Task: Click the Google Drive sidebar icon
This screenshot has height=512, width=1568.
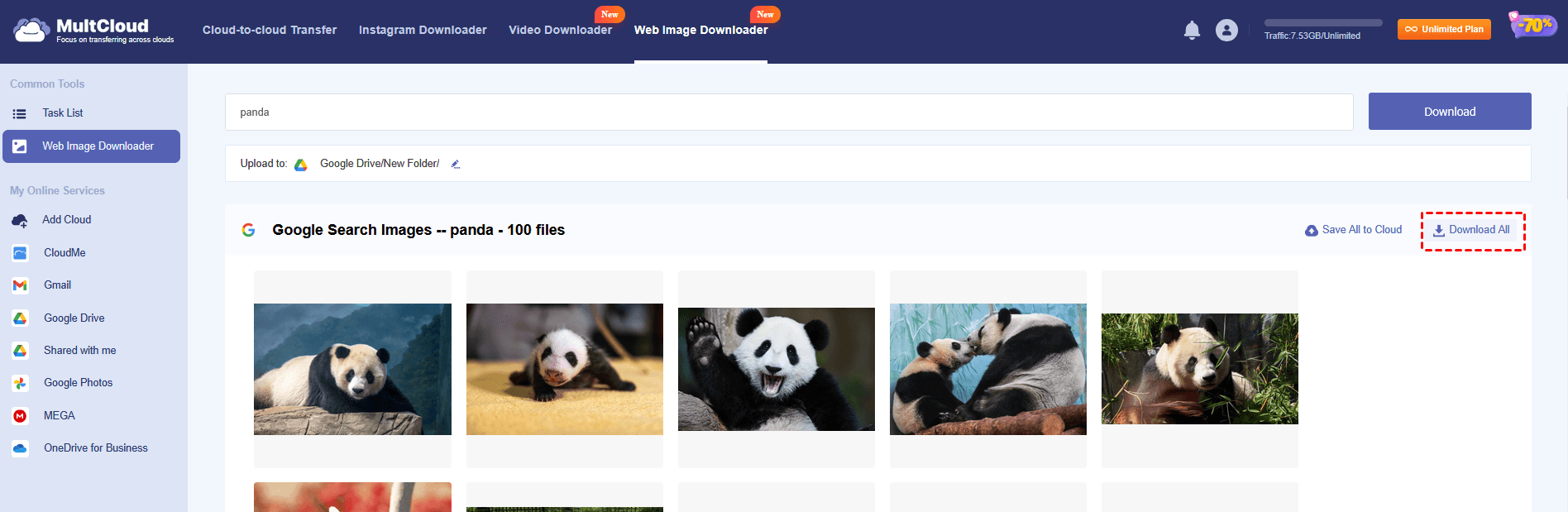Action: [x=20, y=318]
